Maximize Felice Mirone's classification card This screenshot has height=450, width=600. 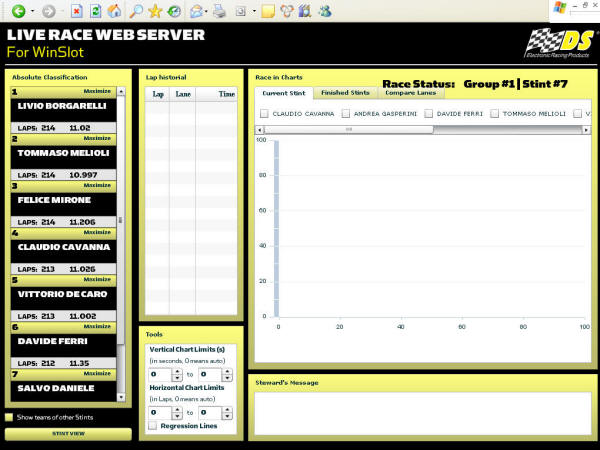click(97, 185)
